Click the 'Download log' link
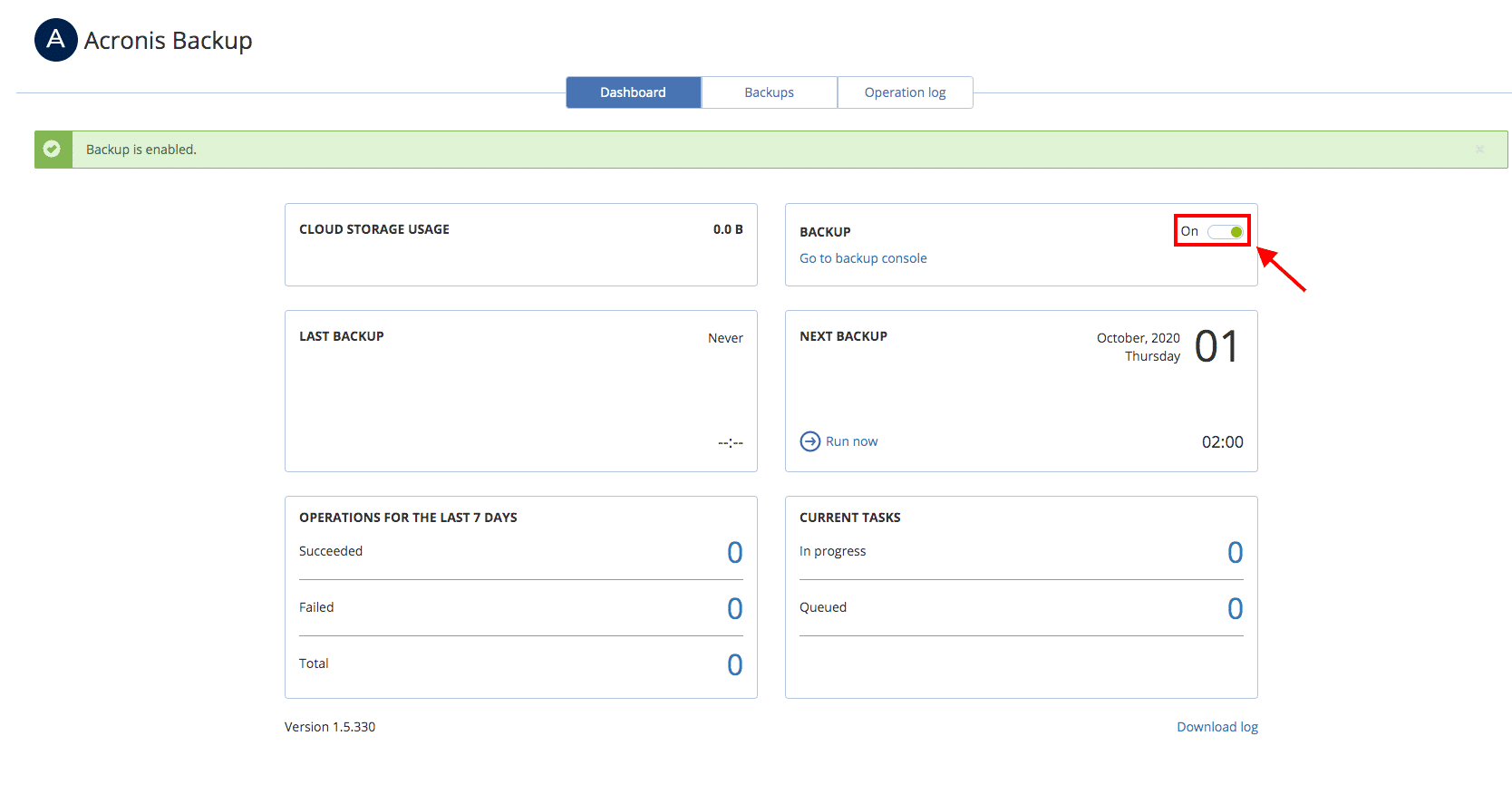Image resolution: width=1512 pixels, height=794 pixels. click(1217, 727)
